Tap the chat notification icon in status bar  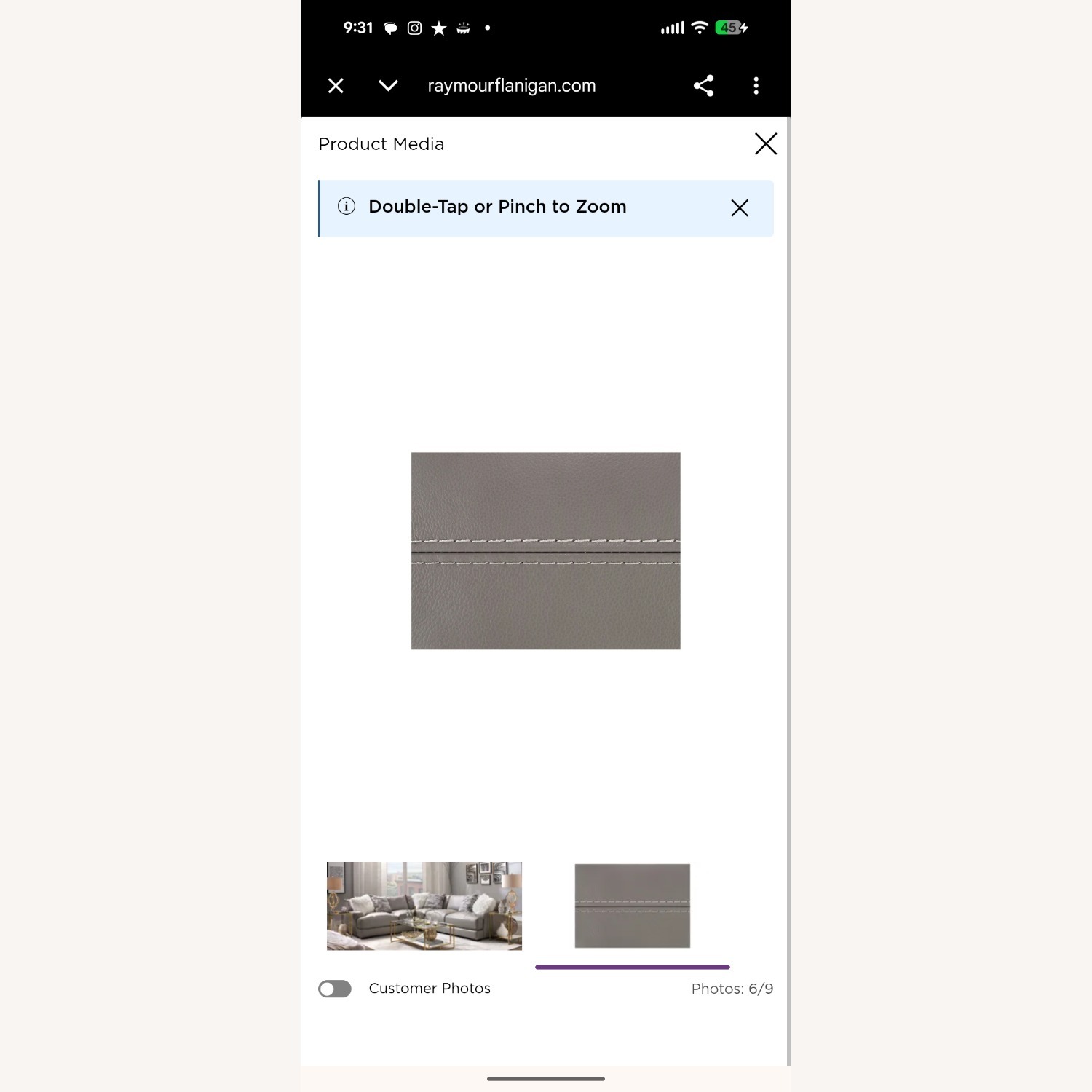390,28
